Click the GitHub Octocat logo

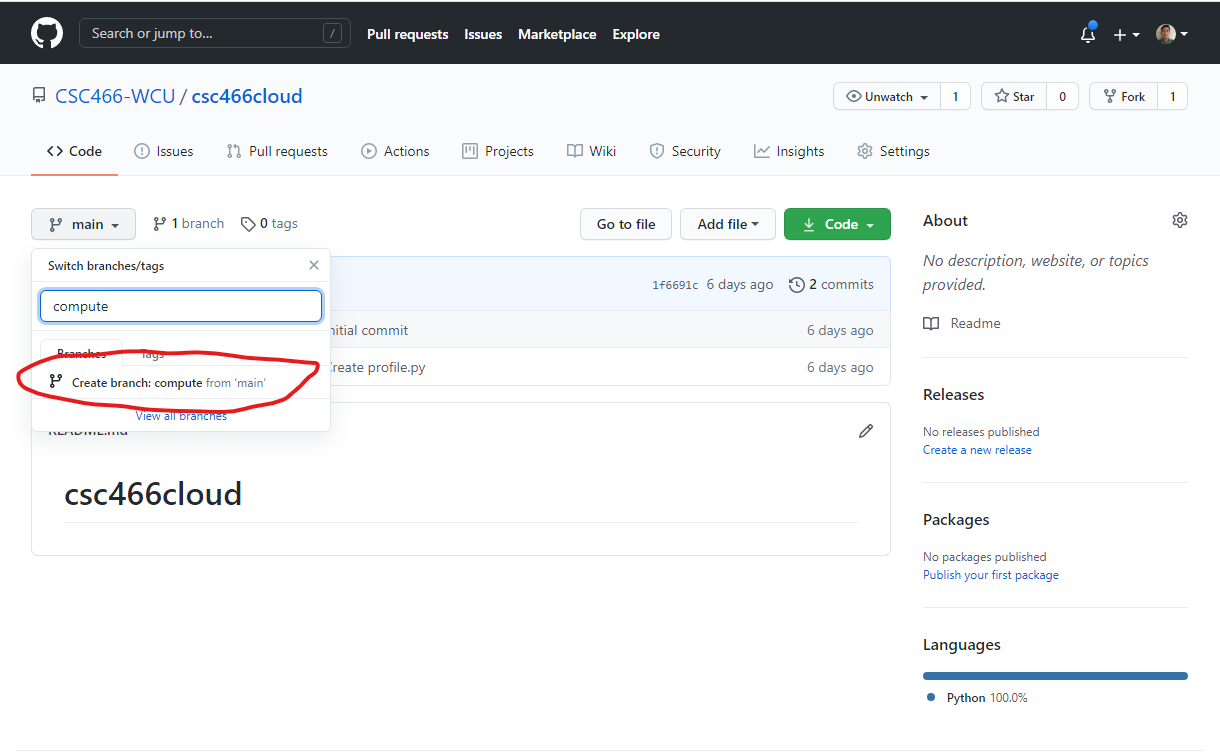47,33
